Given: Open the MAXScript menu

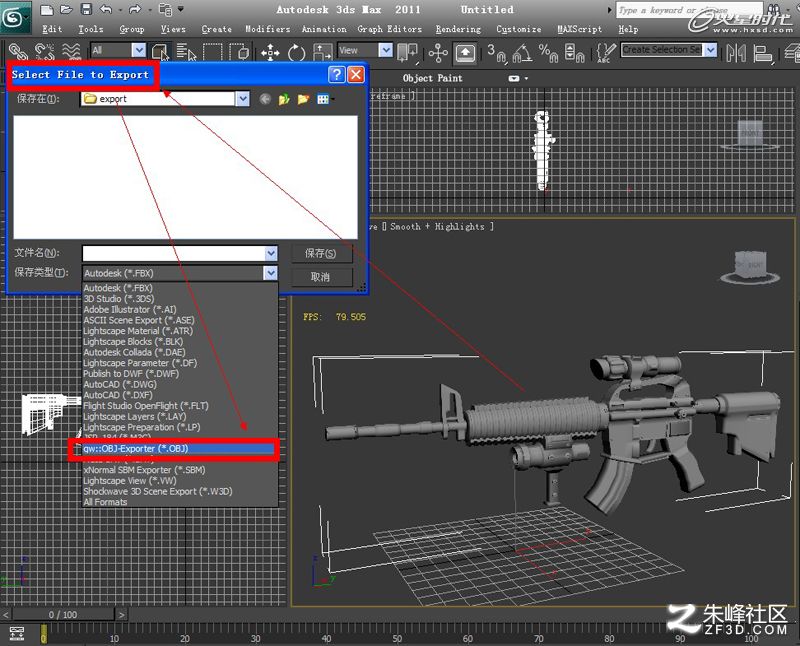Looking at the screenshot, I should click(x=580, y=29).
